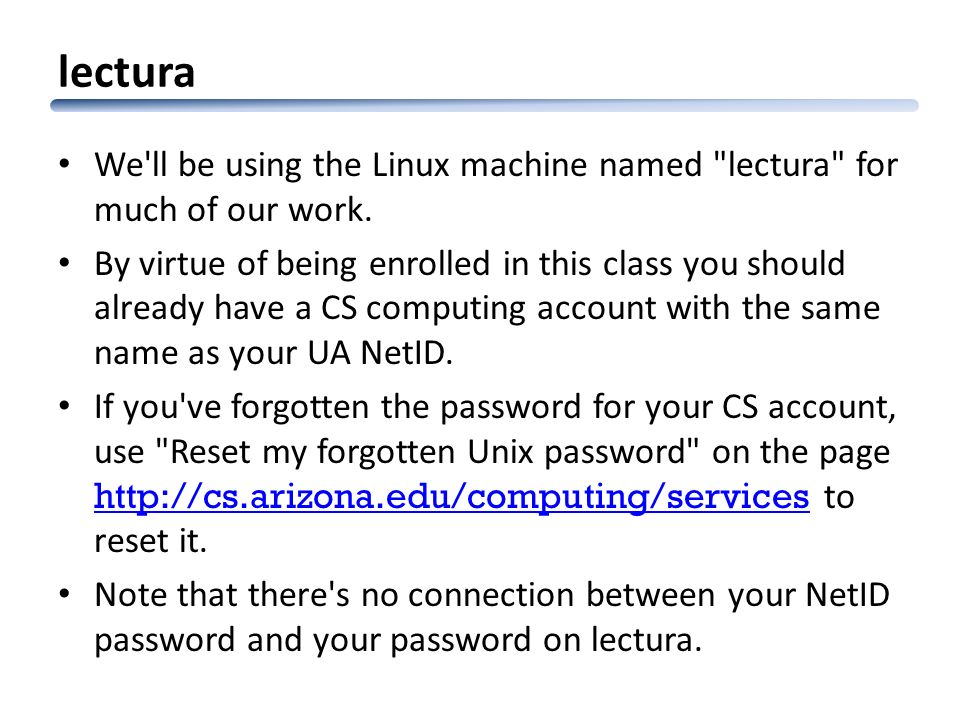The image size is (960, 720).
Task: Click the text "reset it."
Action: 151,541
